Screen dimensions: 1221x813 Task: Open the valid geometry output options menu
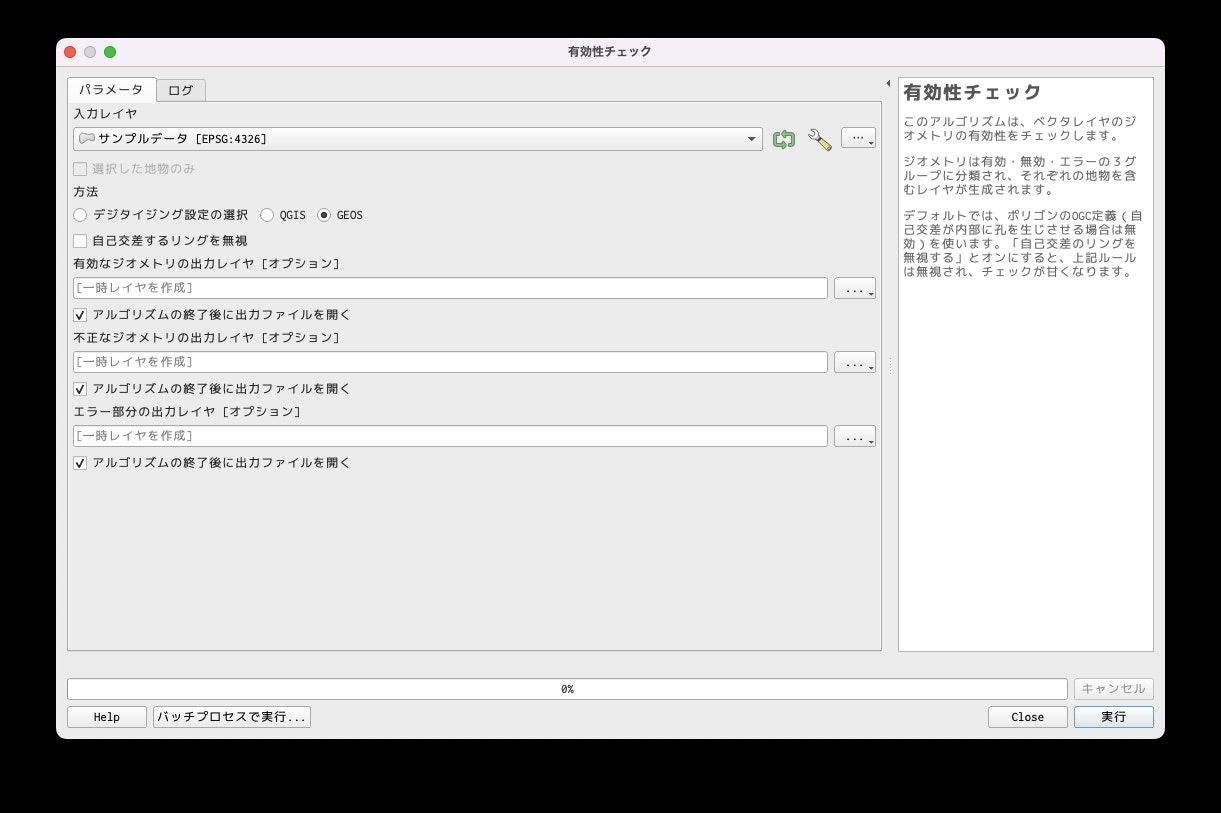[x=855, y=289]
